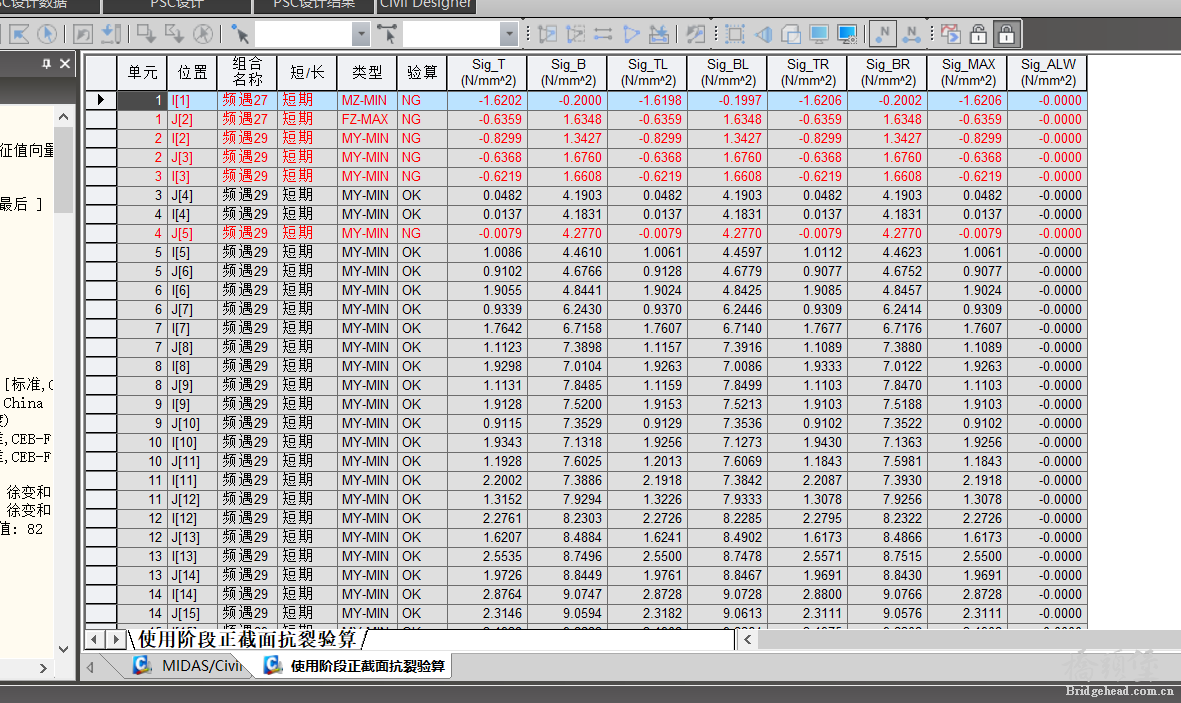
Task: Click the 频遇27 cell in row I[1]
Action: coord(247,100)
